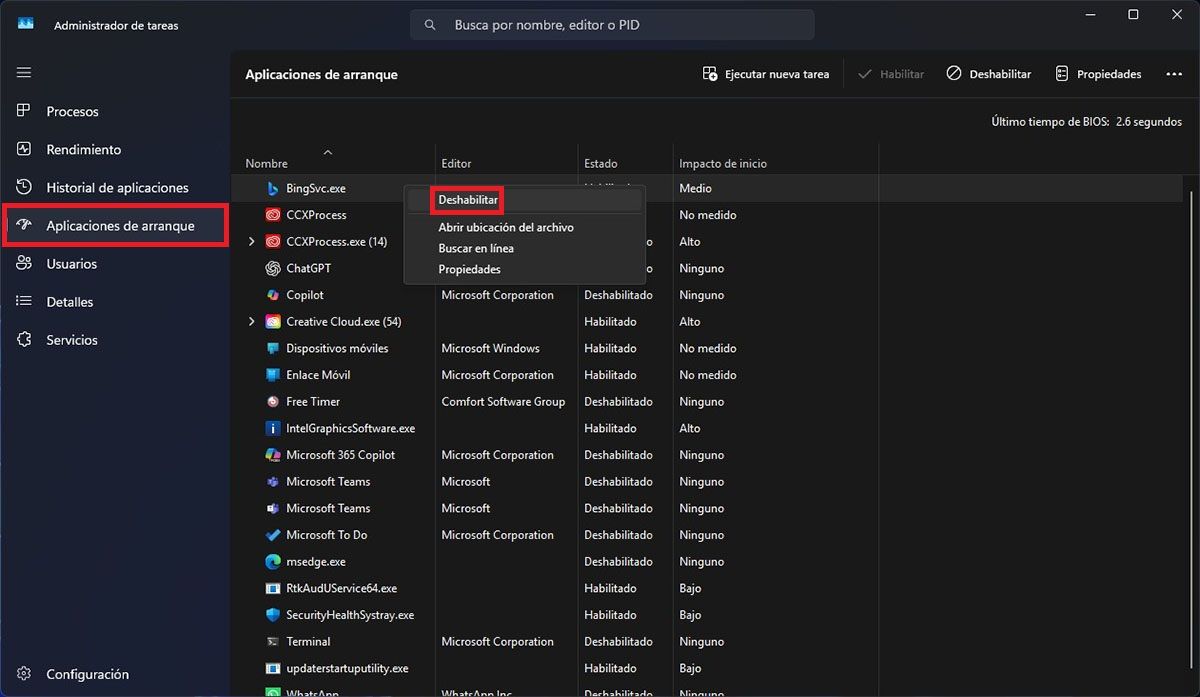
Task: Click Ninguno impact for Free Timer
Action: click(x=701, y=401)
